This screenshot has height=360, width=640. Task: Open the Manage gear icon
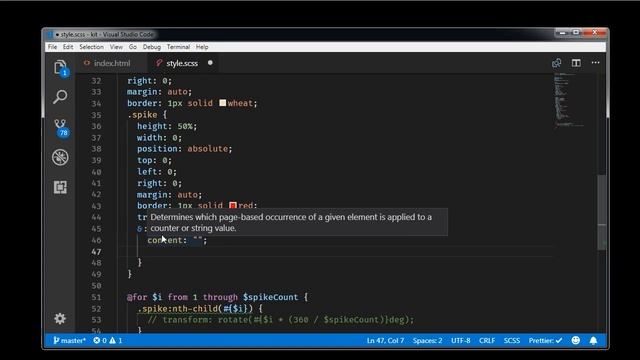(60, 318)
